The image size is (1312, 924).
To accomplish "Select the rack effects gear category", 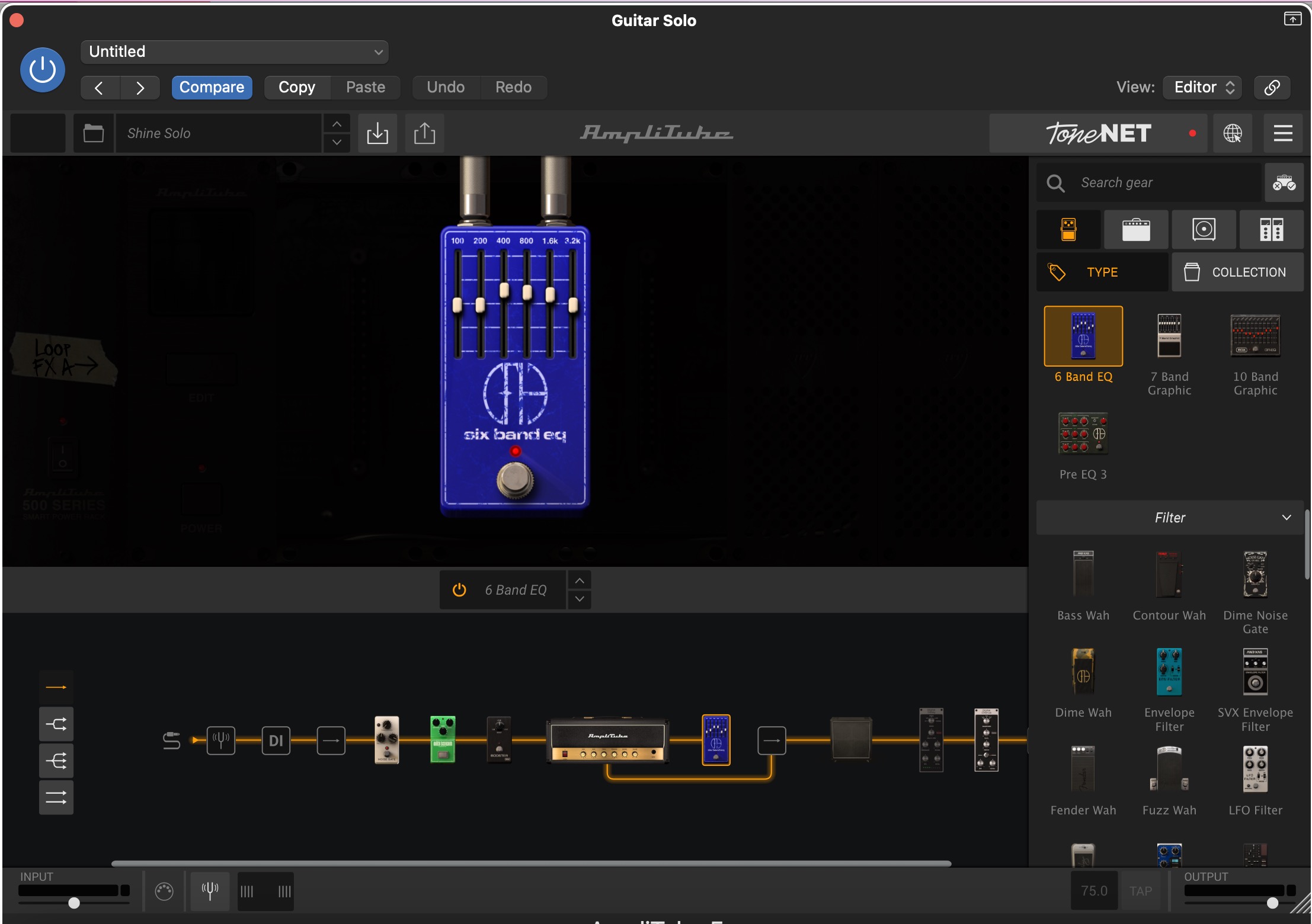I will 1271,229.
